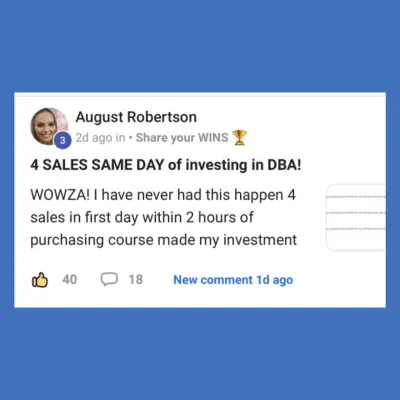Open August Robertson's profile photo
Viewport: 400px width, 400px height.
pos(49,126)
